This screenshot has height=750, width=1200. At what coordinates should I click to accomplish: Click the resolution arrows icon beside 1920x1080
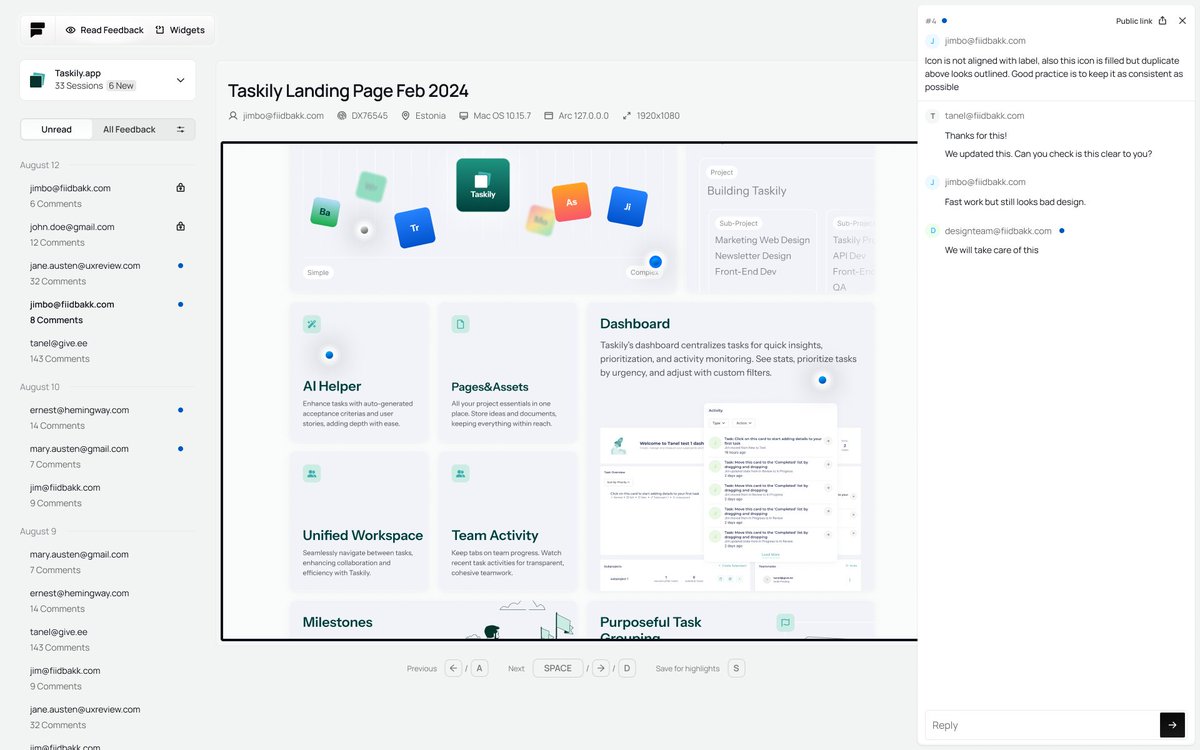pyautogui.click(x=627, y=116)
